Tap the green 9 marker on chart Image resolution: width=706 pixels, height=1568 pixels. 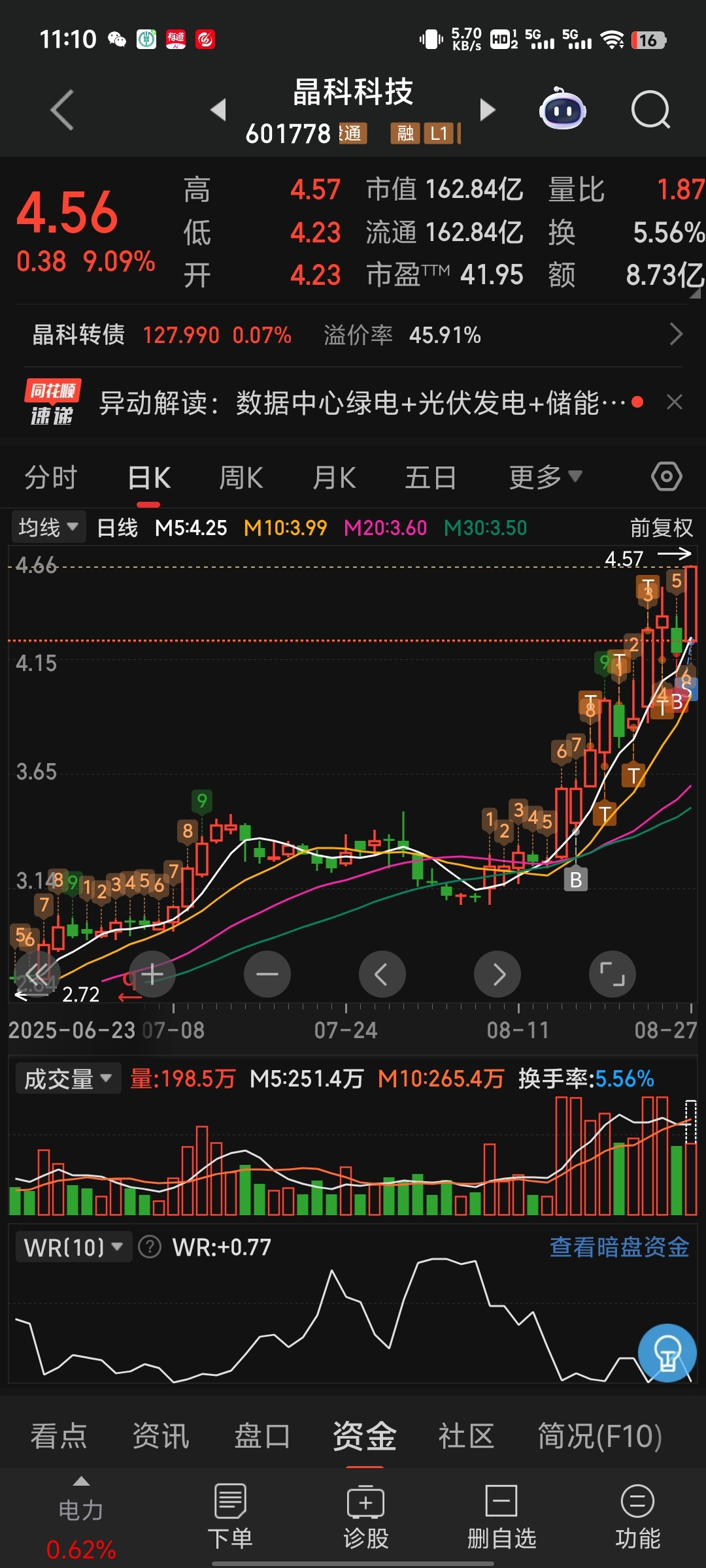(202, 801)
